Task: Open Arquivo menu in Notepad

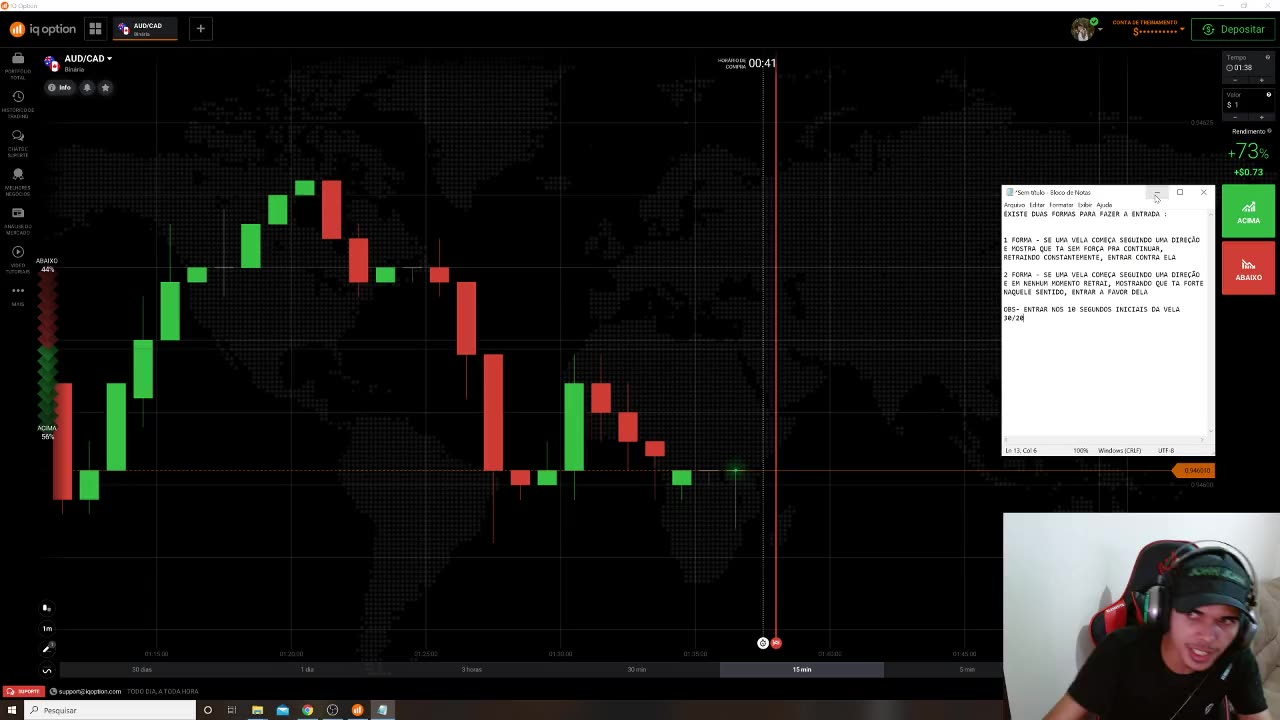Action: [x=1014, y=205]
